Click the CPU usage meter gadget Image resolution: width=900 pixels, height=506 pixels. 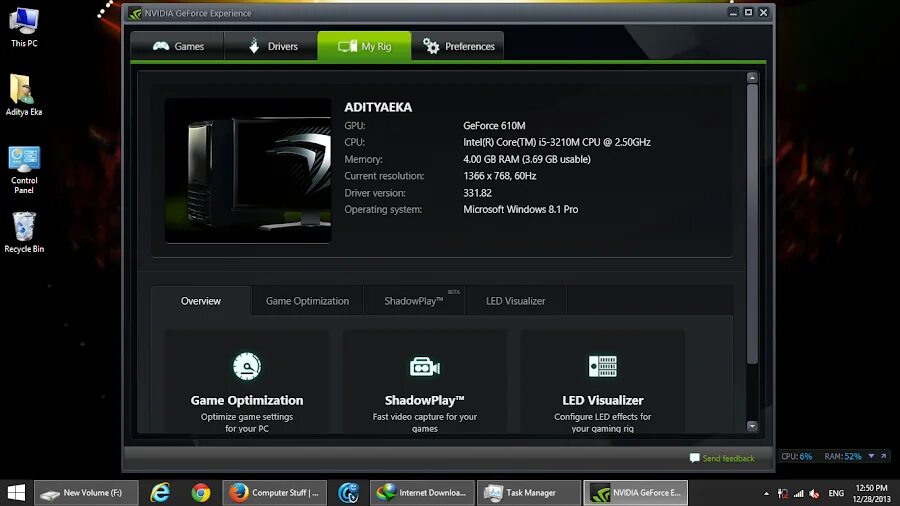[796, 457]
